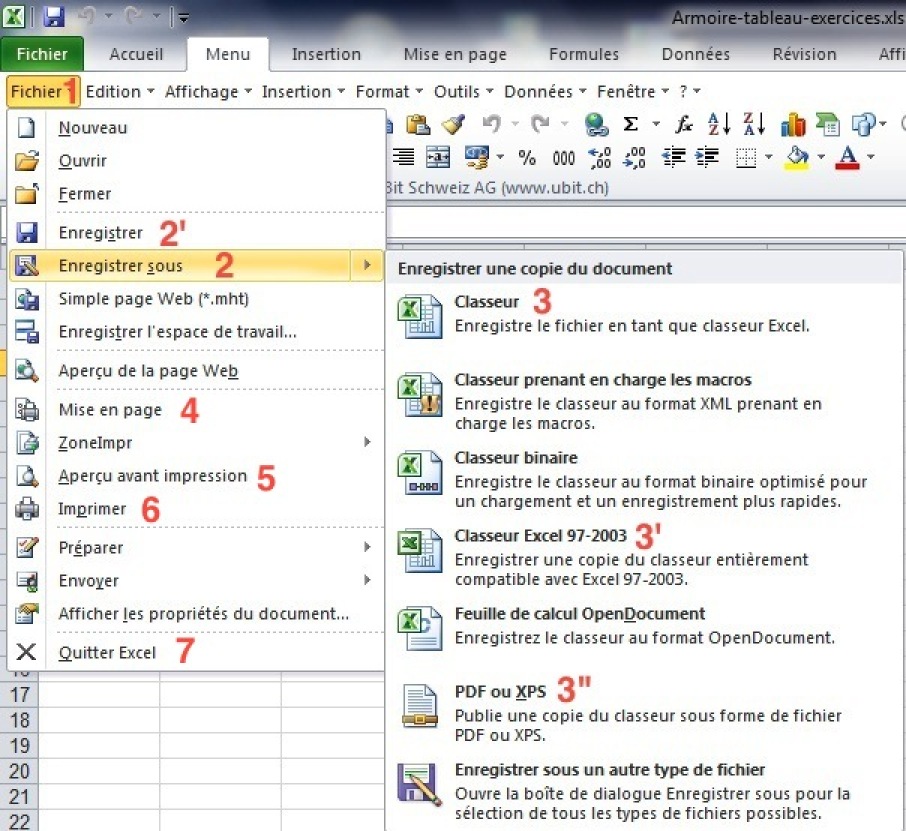
Task: Open the Outils classic menu
Action: pyautogui.click(x=463, y=91)
